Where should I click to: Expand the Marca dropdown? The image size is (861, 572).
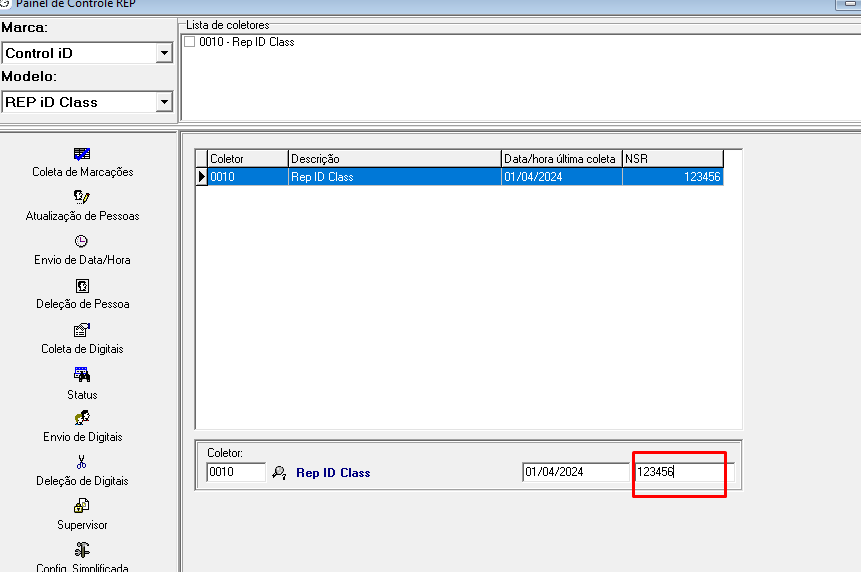[164, 54]
